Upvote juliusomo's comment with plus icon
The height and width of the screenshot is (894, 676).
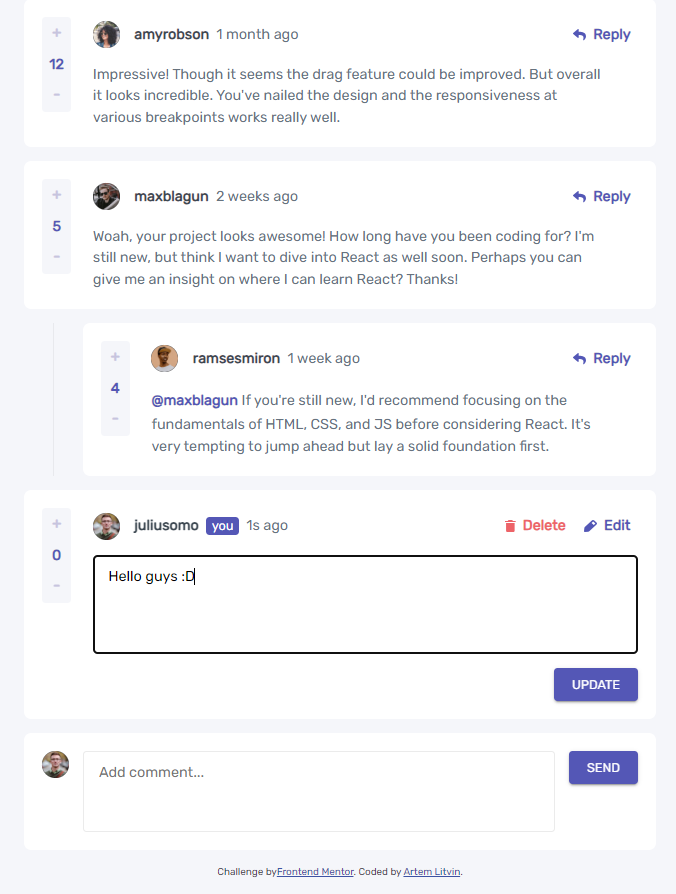[56, 524]
